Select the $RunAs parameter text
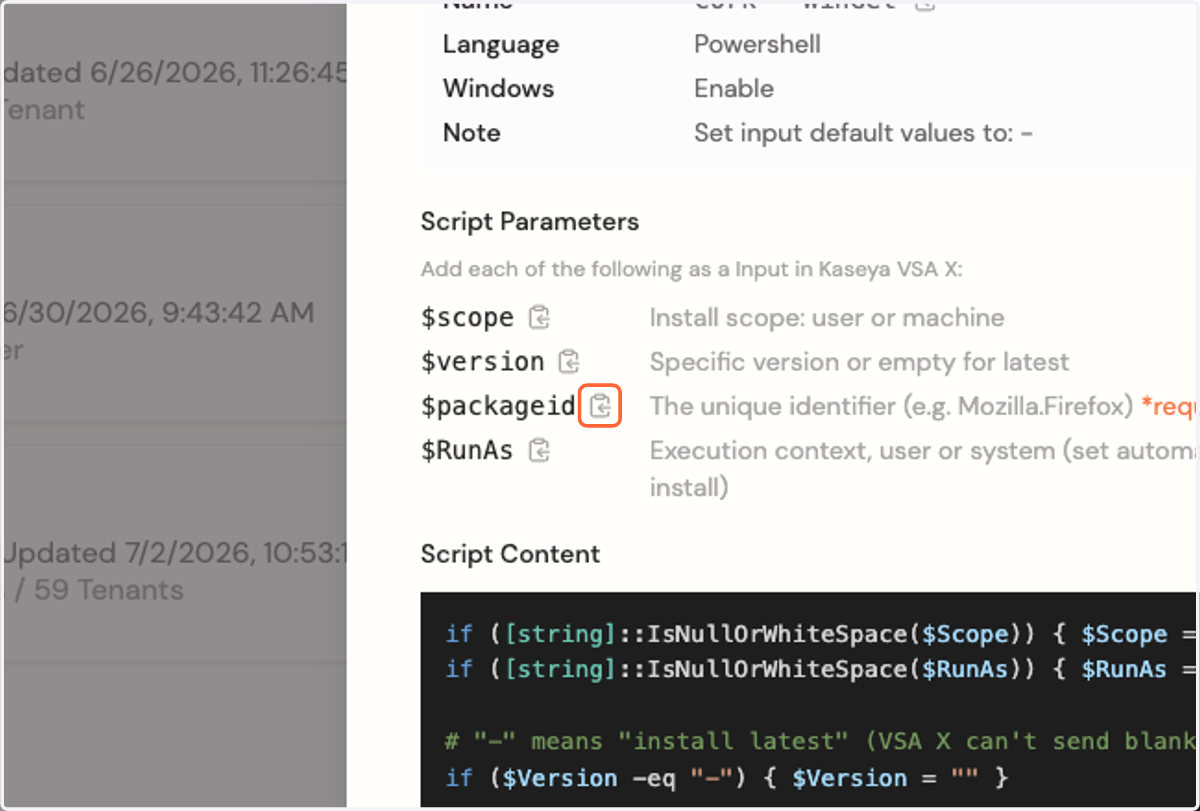The image size is (1200, 811). [467, 450]
